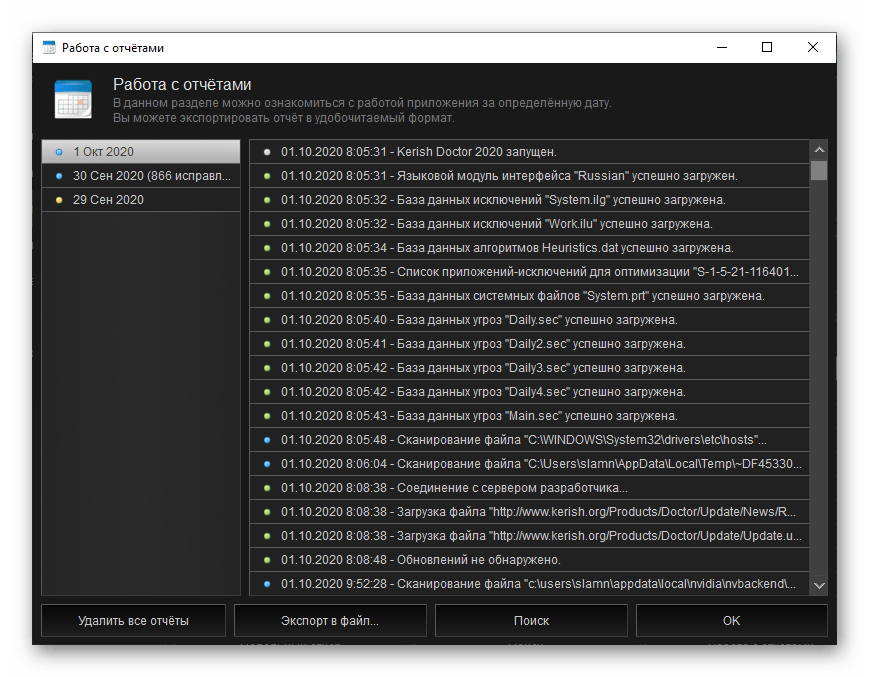Select the hosts file scanning entry
This screenshot has height=677, width=869.
tap(529, 440)
